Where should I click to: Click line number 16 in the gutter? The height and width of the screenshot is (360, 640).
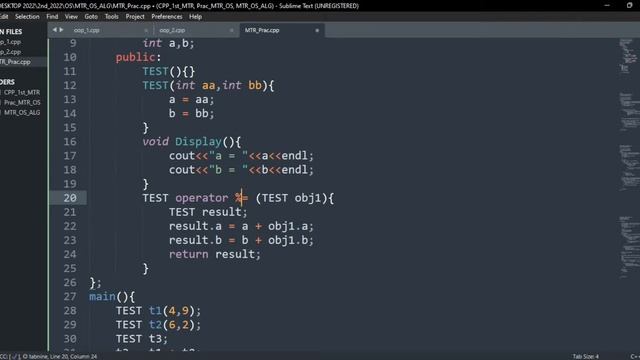point(70,142)
